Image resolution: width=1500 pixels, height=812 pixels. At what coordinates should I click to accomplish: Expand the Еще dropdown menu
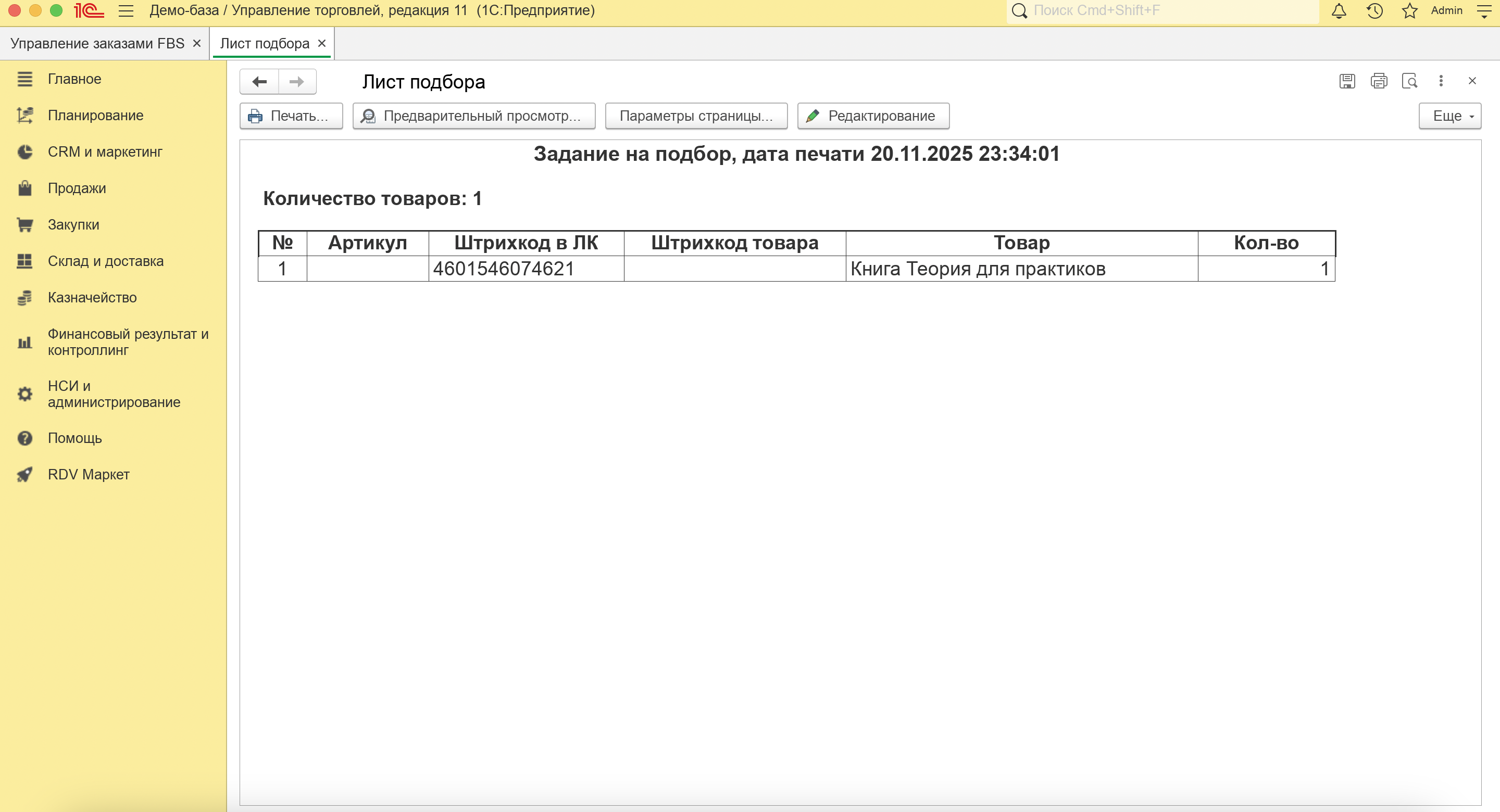tap(1450, 116)
